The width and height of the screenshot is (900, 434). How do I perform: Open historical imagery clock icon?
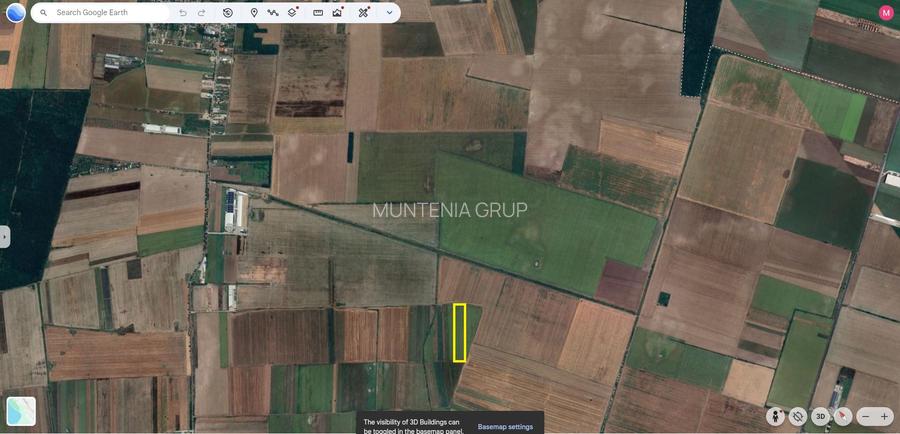(228, 13)
